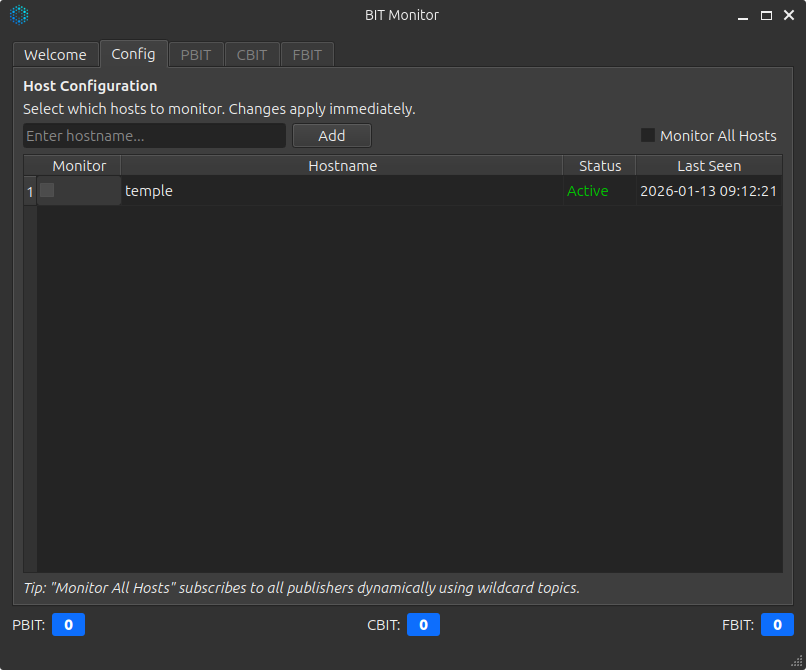Open the PBIT tab

pos(195,54)
